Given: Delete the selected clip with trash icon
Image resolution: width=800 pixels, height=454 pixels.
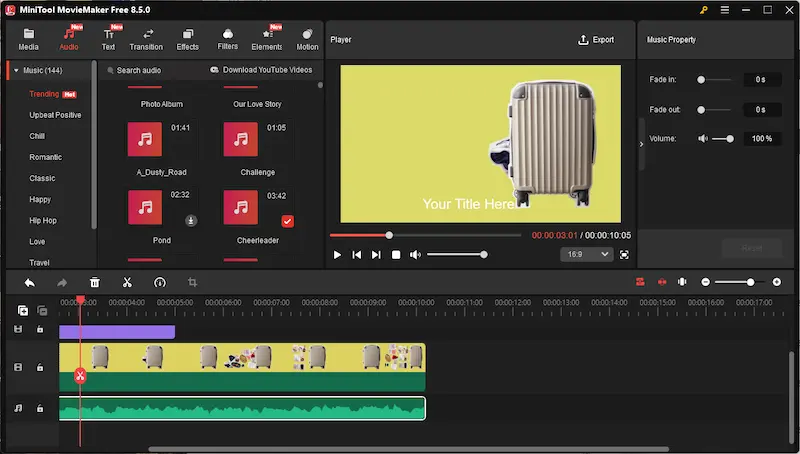Looking at the screenshot, I should (x=95, y=283).
